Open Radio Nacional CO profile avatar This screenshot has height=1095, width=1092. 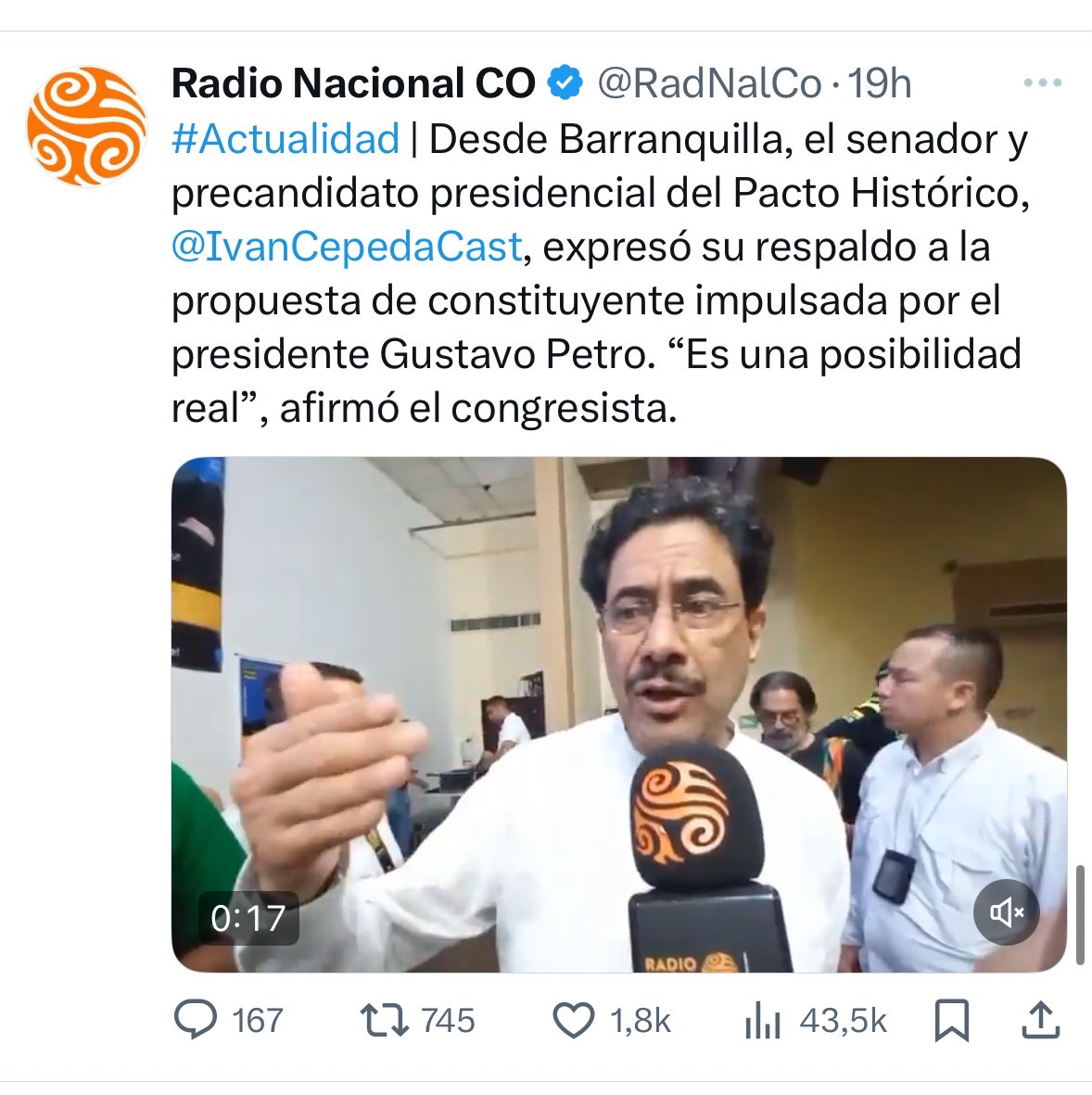tap(86, 126)
